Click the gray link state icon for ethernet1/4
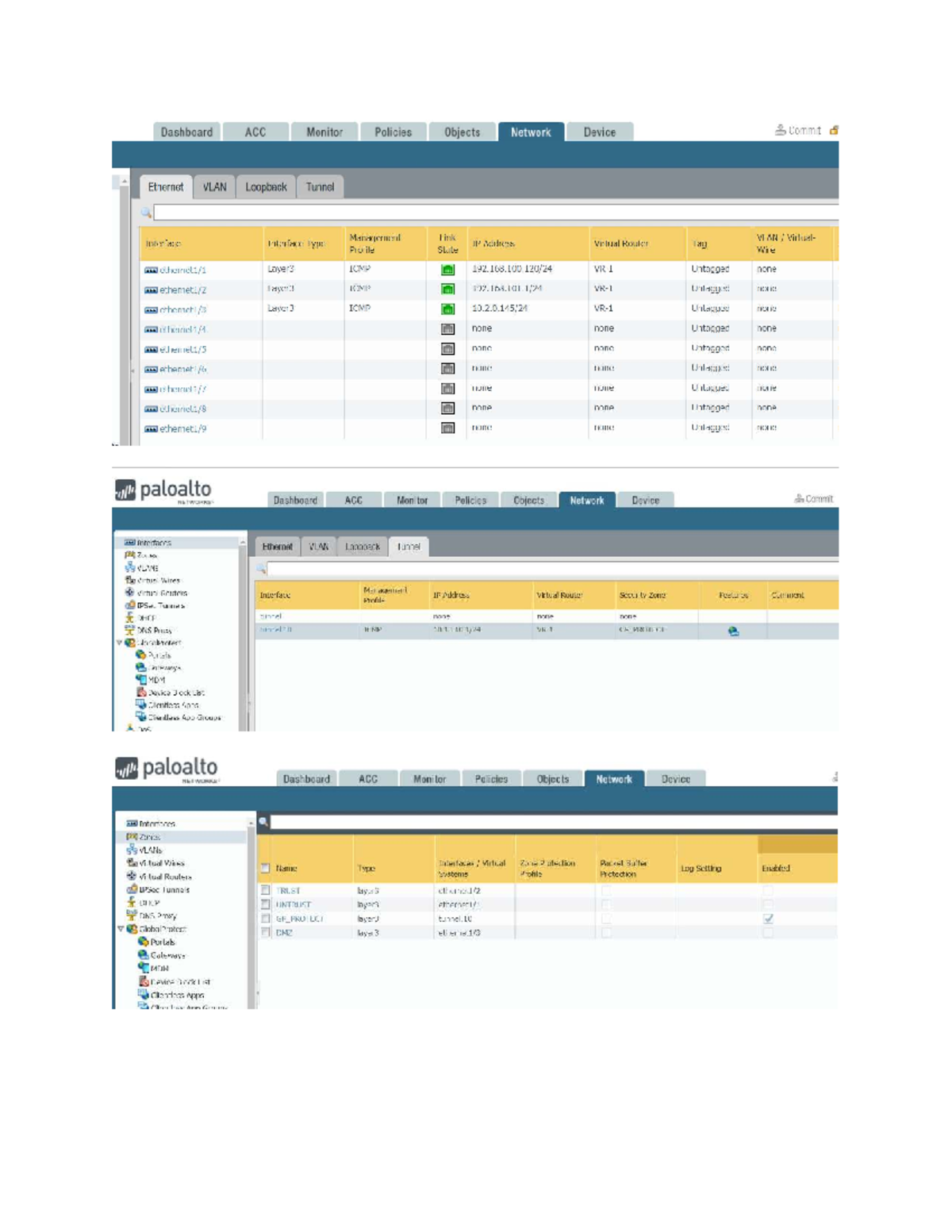Viewport: 952px width, 1232px height. click(447, 329)
